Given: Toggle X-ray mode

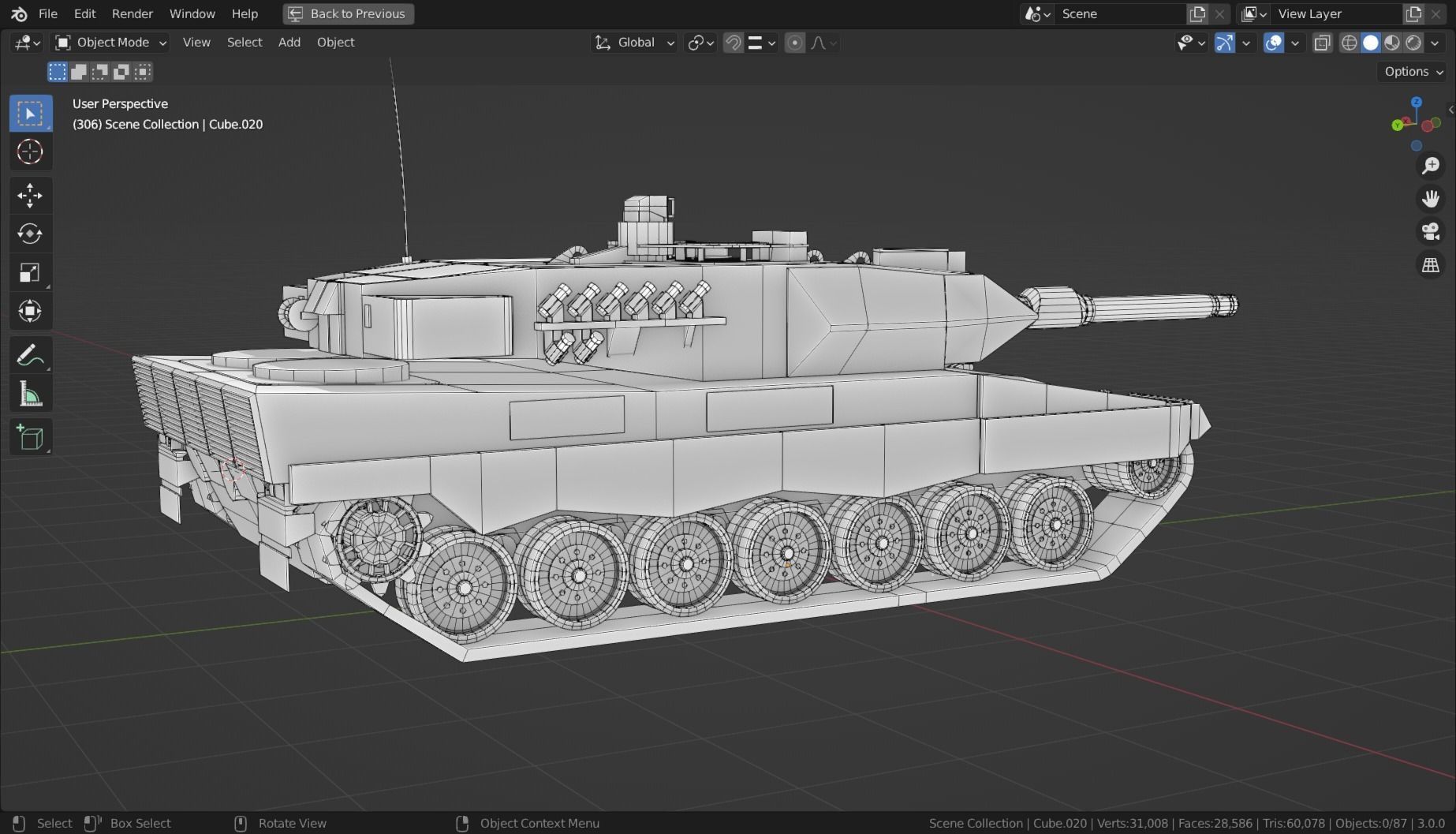Looking at the screenshot, I should pyautogui.click(x=1323, y=43).
